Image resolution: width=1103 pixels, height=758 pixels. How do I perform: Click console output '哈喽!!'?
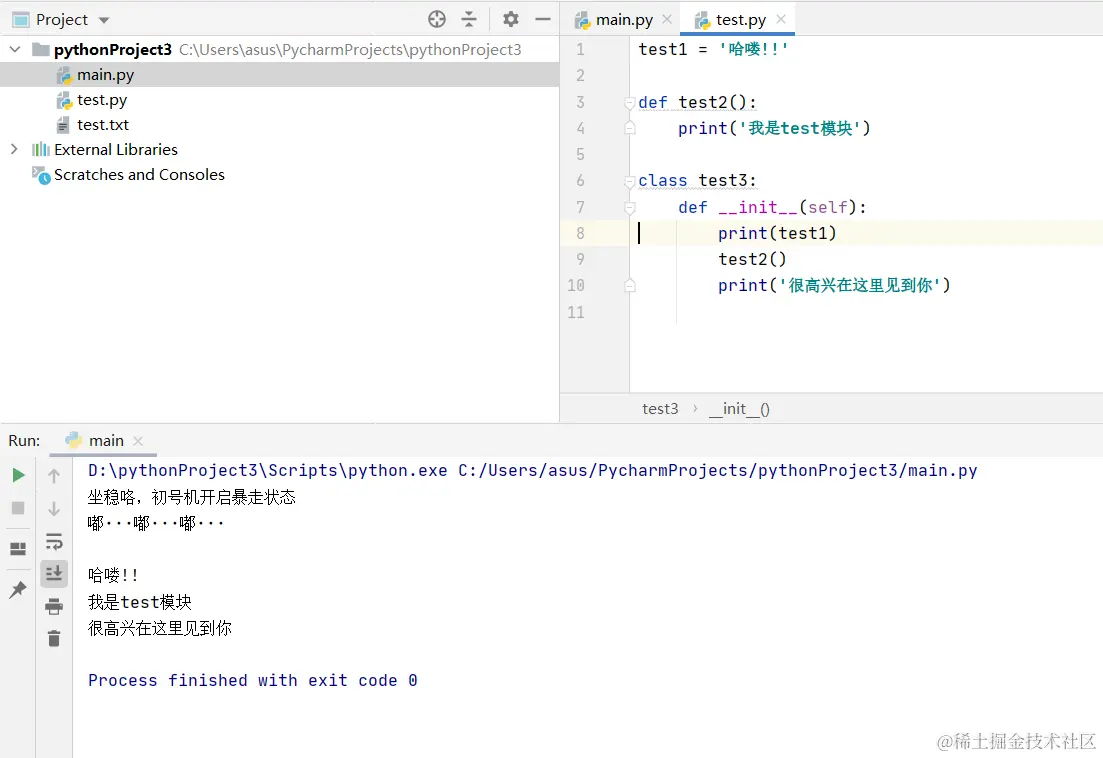pyautogui.click(x=113, y=575)
